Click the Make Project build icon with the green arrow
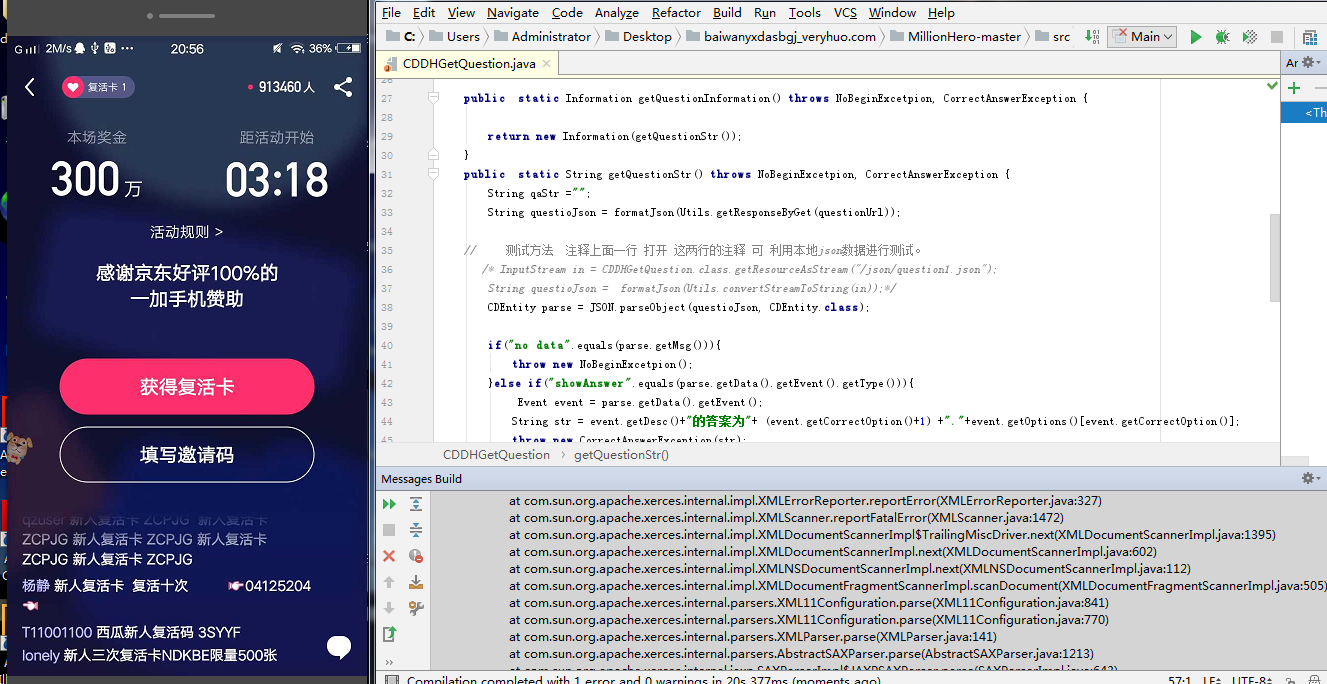Screen dimensions: 1327x684 click(x=1092, y=37)
